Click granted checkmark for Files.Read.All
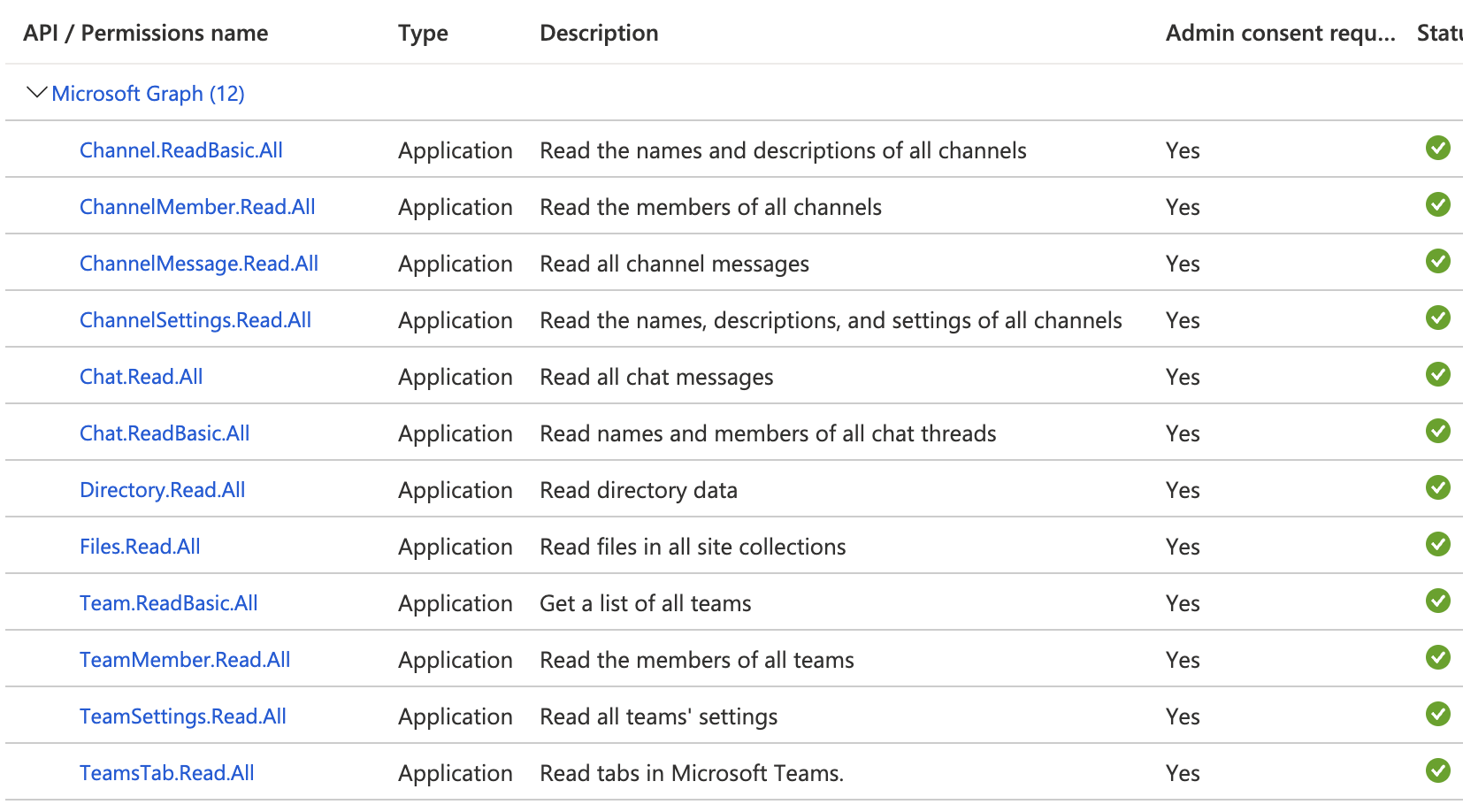The height and width of the screenshot is (812, 1463). click(1437, 545)
